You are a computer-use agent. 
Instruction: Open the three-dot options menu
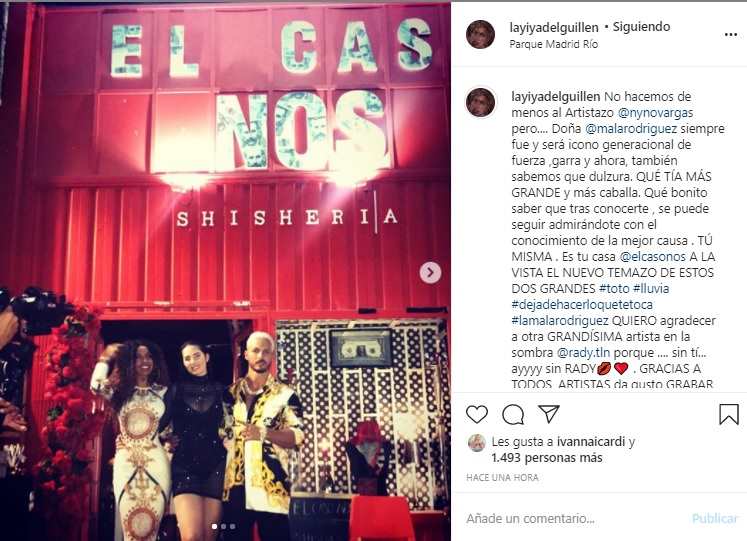click(731, 35)
